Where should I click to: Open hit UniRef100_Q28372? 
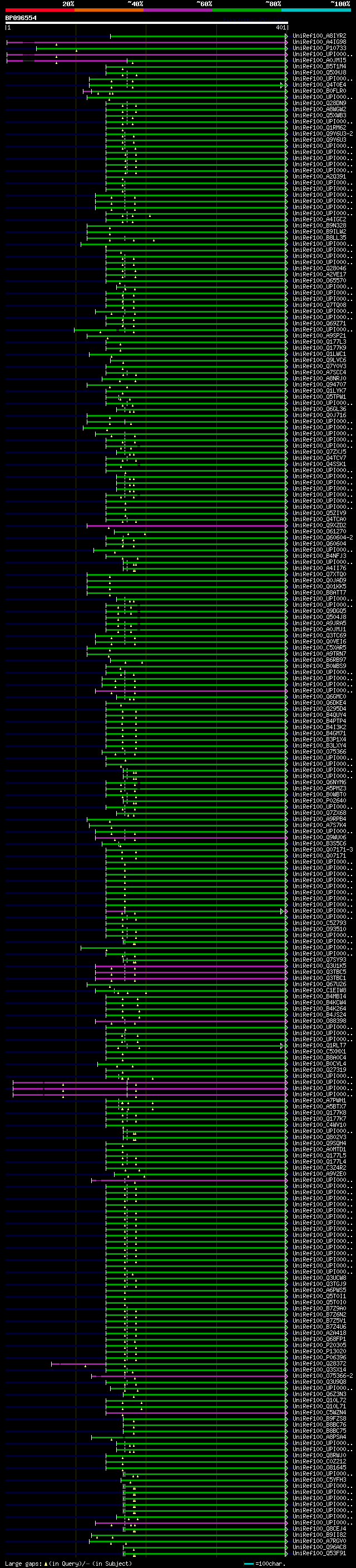319,1363
